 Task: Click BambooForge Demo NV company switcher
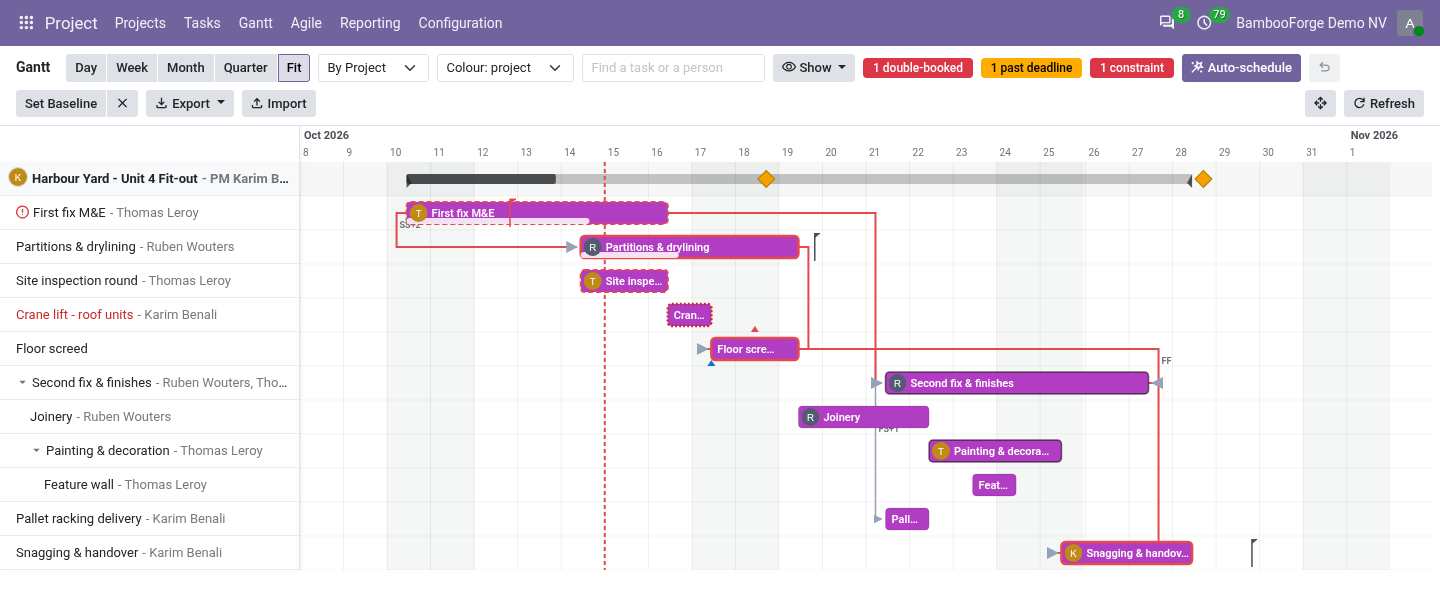(x=1311, y=23)
